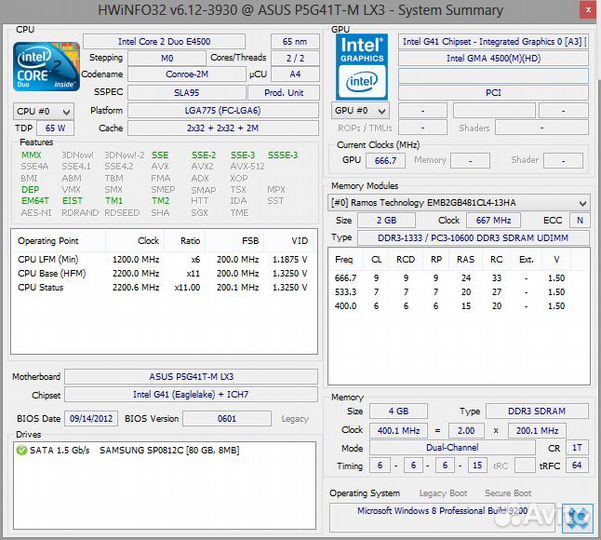The width and height of the screenshot is (601, 540).
Task: Expand the Ramos Technology memory module dropdown
Action: click(458, 203)
